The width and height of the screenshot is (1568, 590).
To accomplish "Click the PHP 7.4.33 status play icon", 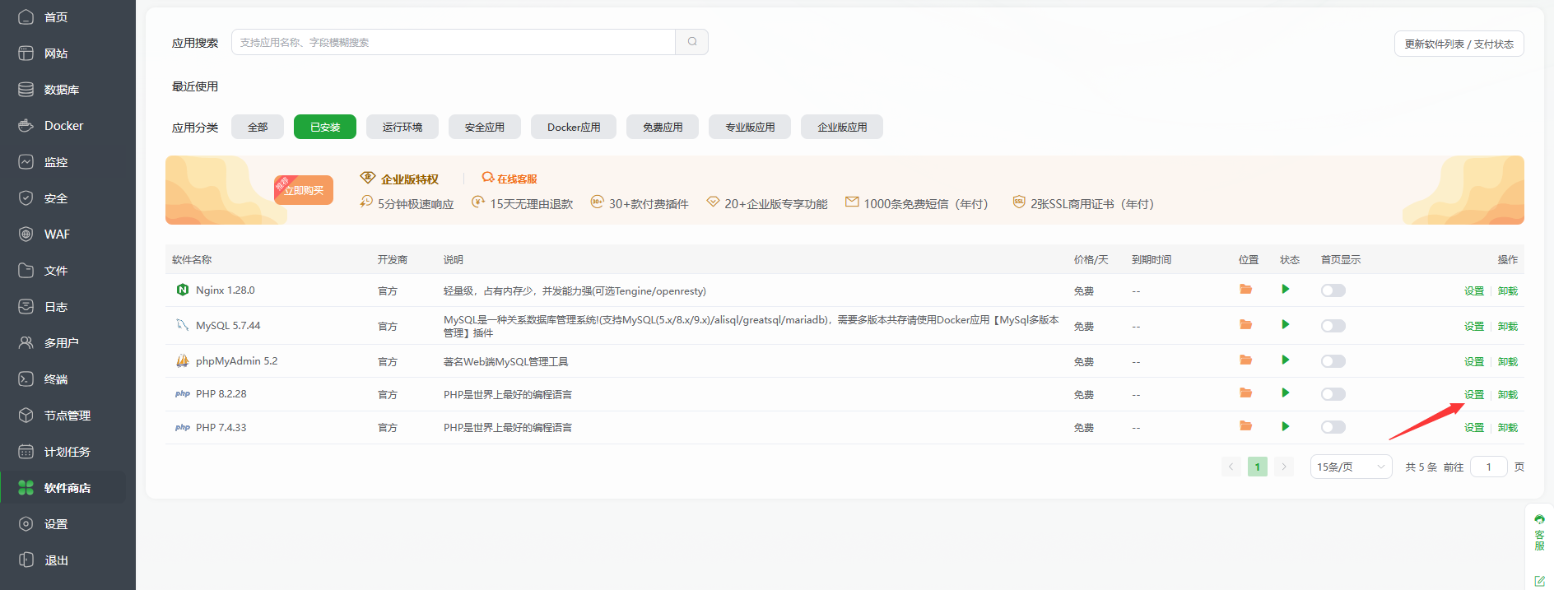I will tap(1286, 426).
